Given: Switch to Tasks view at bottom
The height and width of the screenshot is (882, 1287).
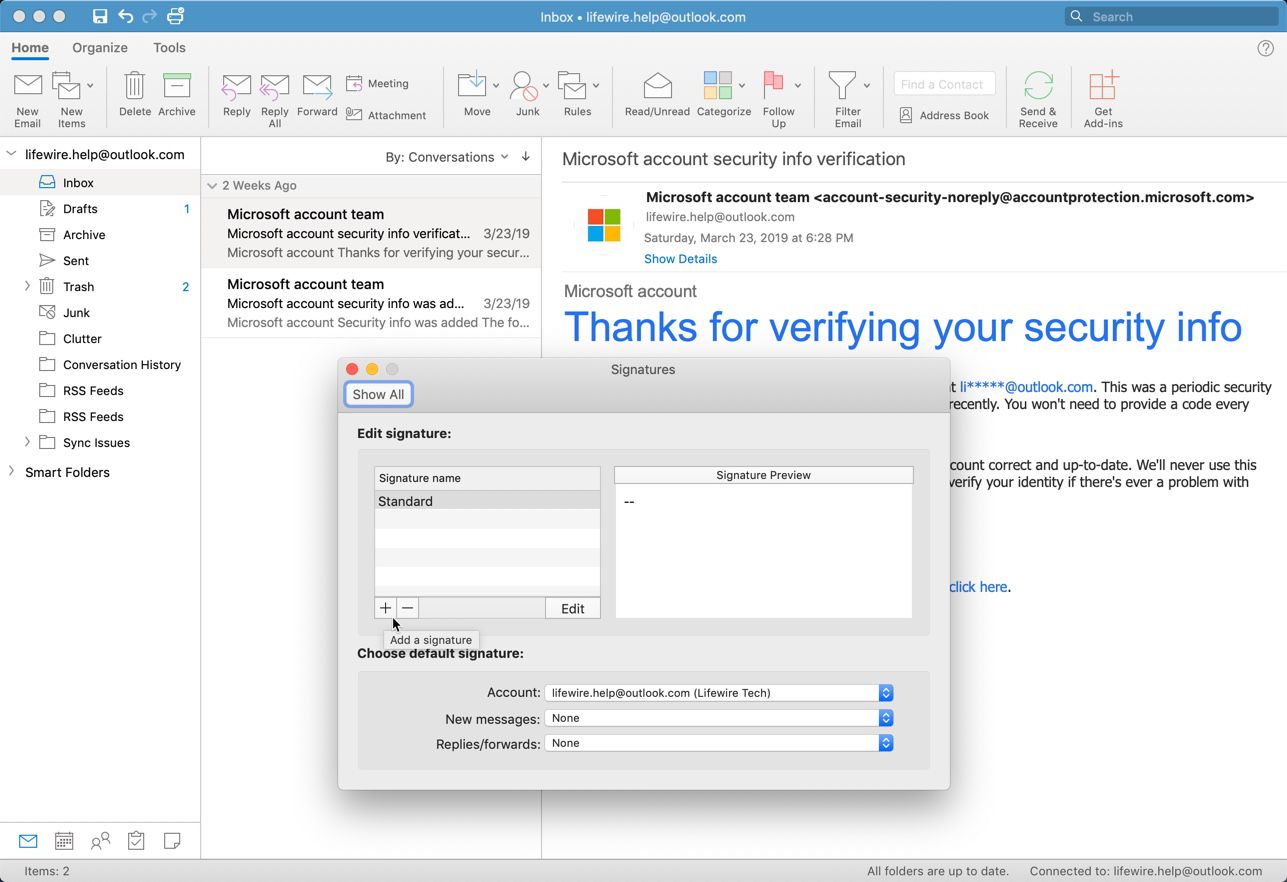Looking at the screenshot, I should click(x=136, y=841).
